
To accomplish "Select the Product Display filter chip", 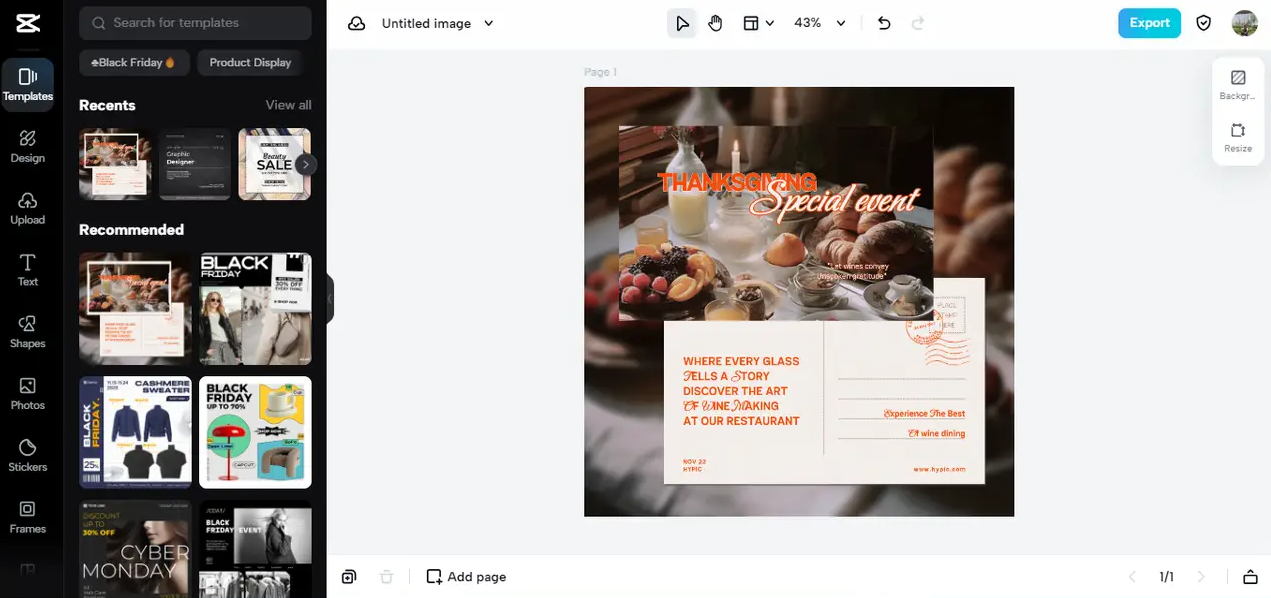I will tap(250, 62).
